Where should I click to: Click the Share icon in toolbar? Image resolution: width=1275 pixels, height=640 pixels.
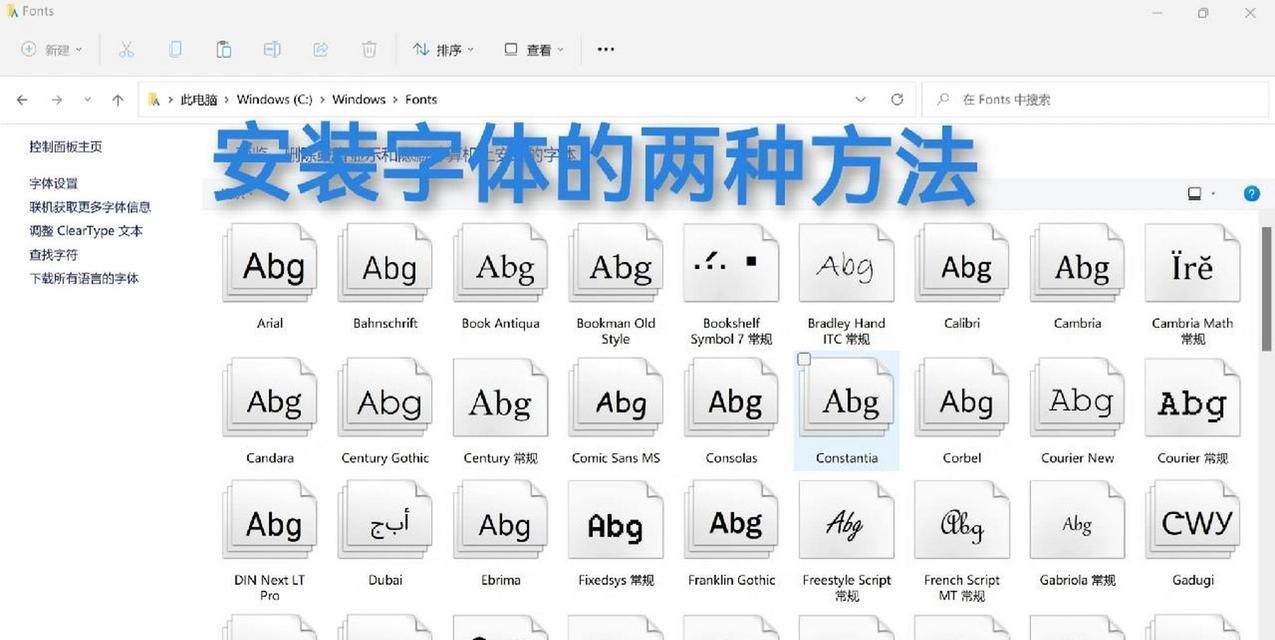(321, 49)
